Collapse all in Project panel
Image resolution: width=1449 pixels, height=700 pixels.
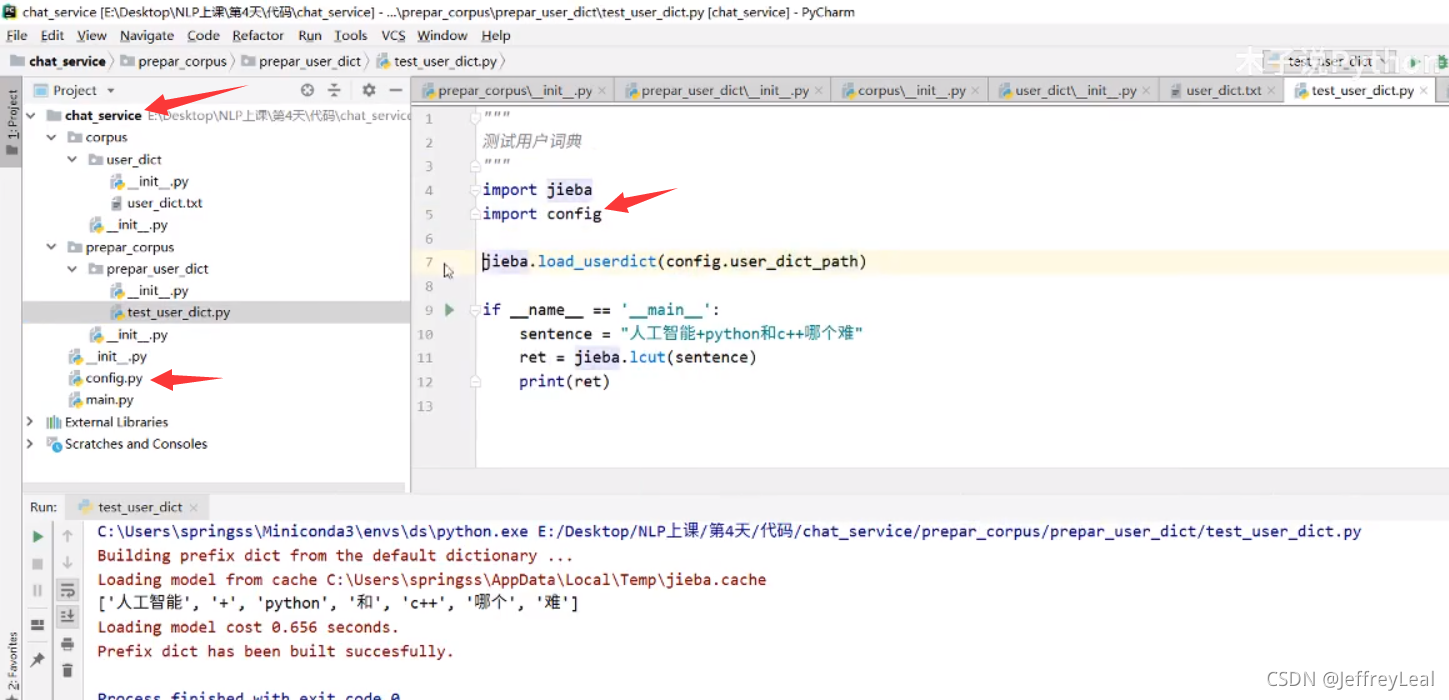click(334, 90)
